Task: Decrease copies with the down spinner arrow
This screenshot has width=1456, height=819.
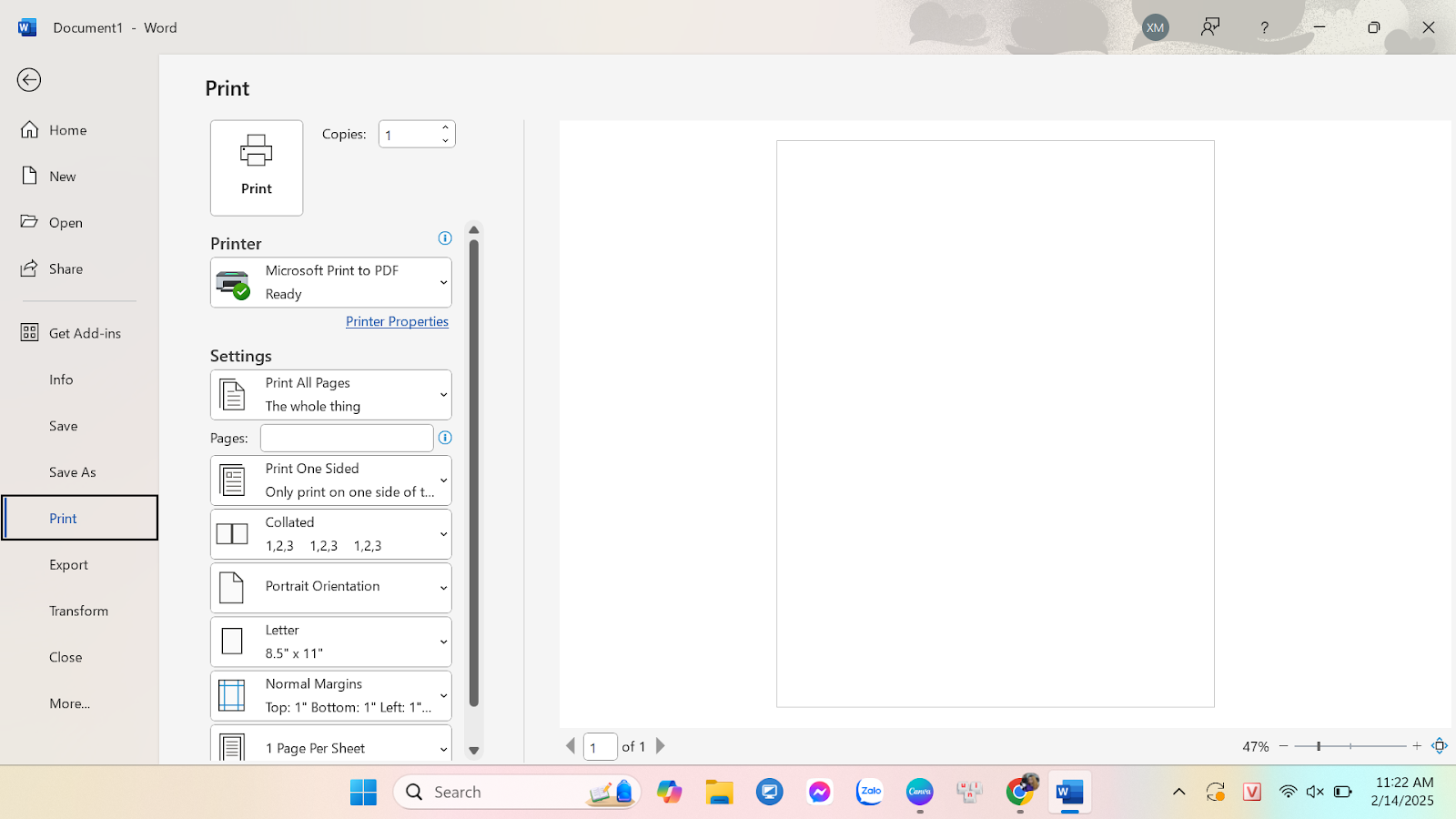Action: pos(446,140)
